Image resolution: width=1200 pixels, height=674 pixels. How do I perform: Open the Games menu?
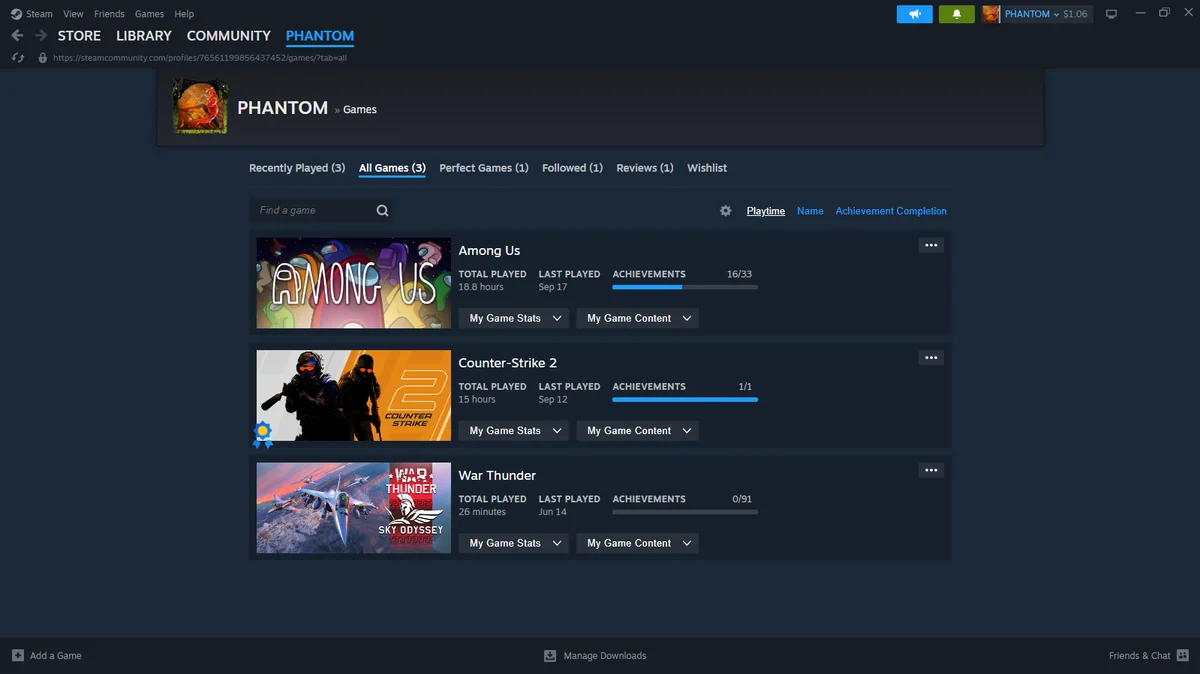149,14
